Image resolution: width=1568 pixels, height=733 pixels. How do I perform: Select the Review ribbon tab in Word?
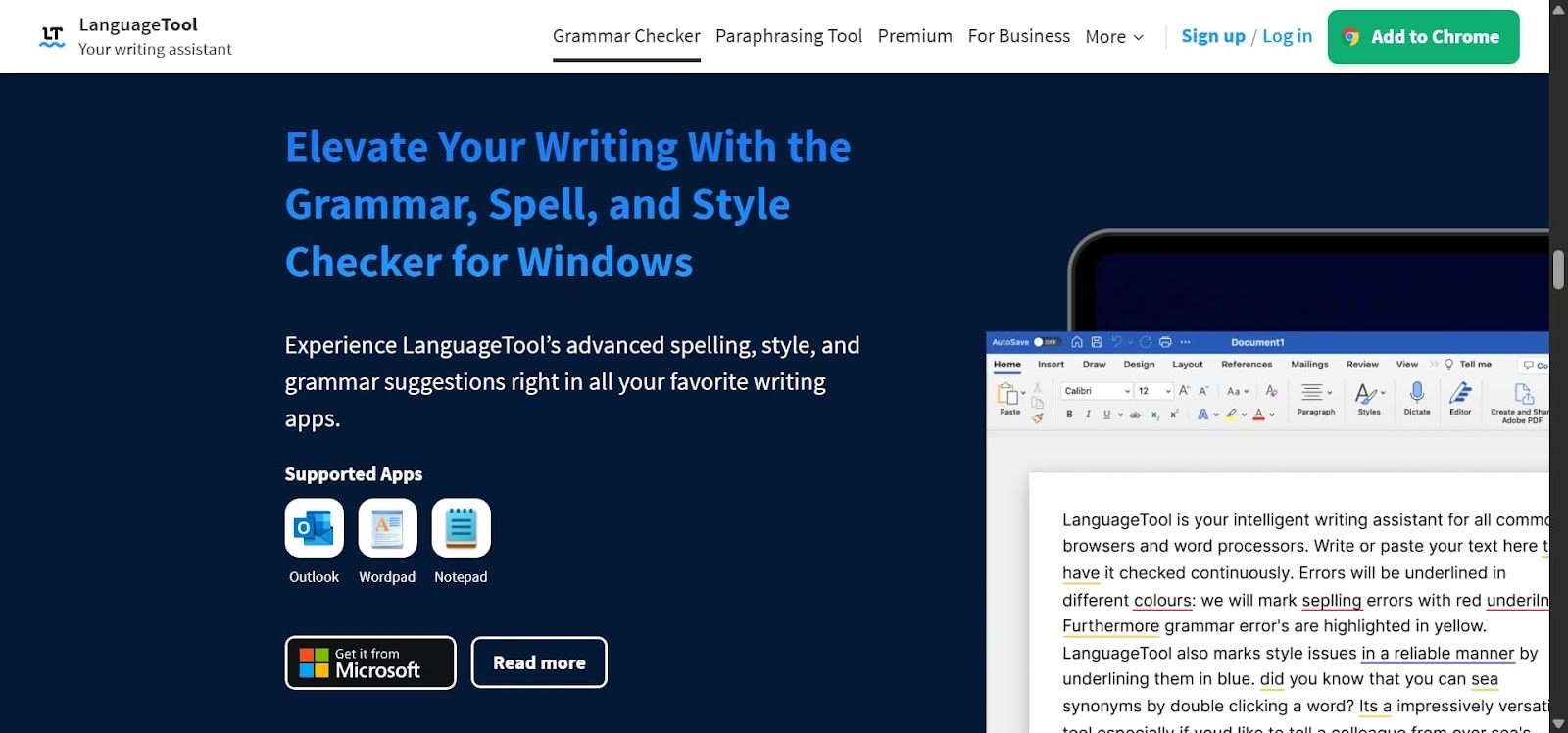(x=1362, y=365)
